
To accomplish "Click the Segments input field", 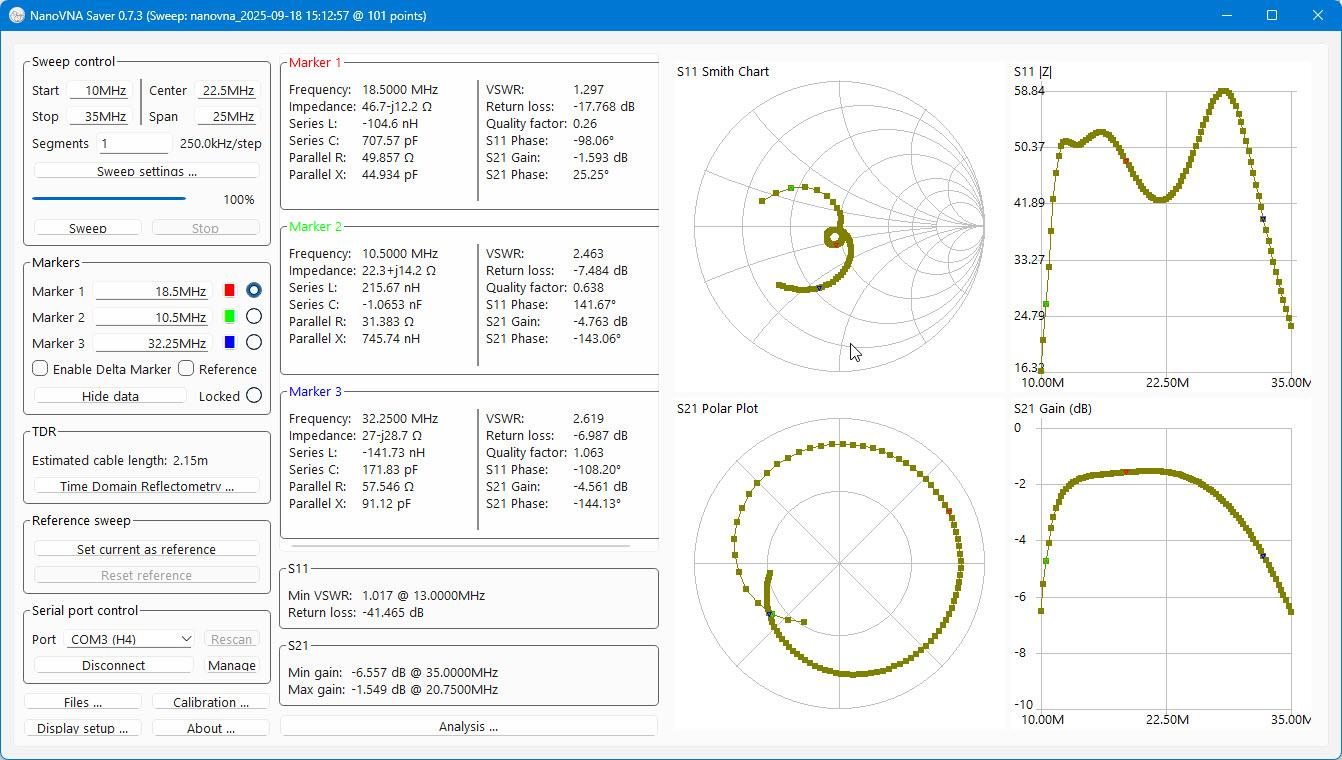I will pyautogui.click(x=133, y=143).
